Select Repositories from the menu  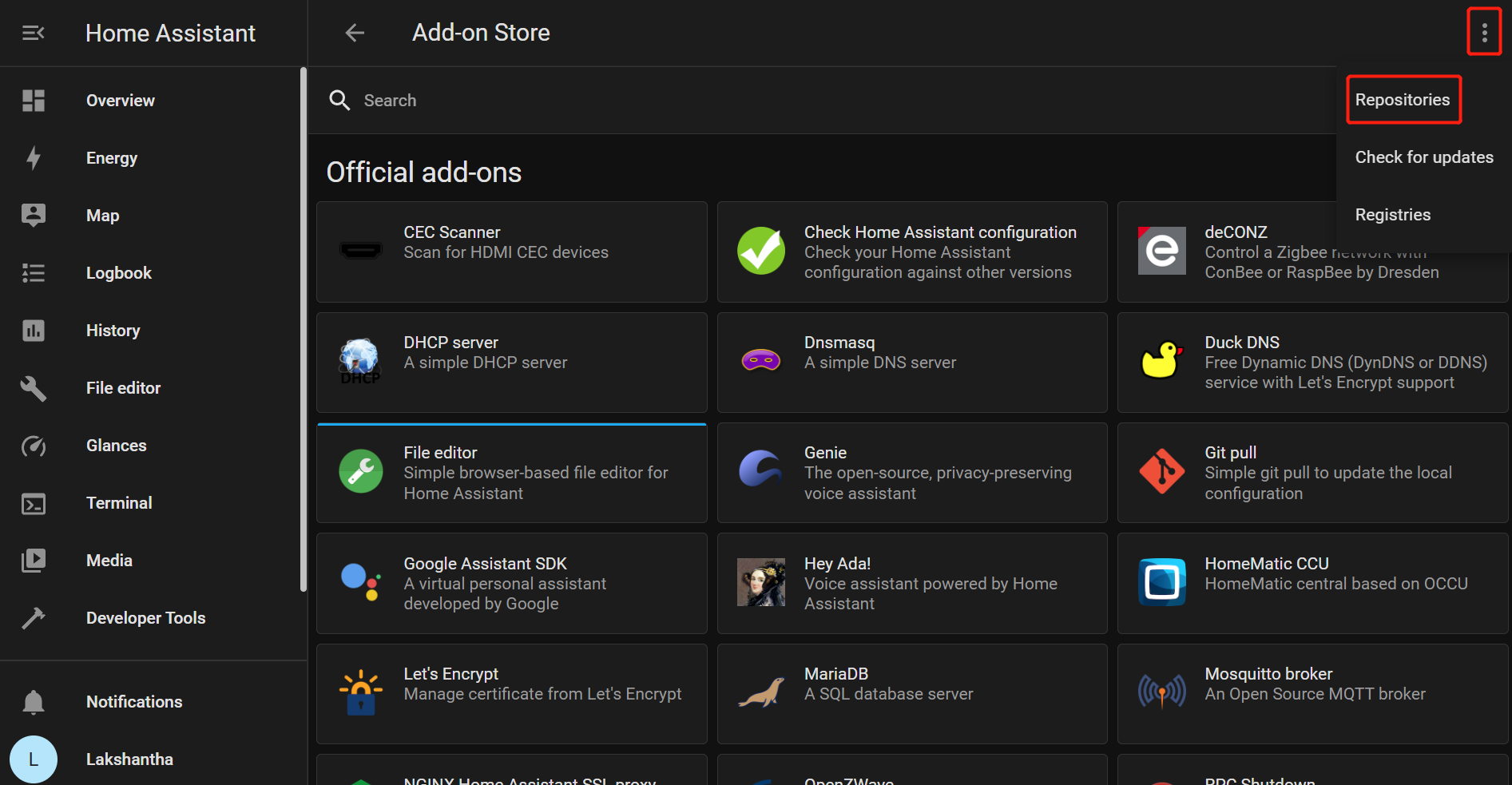pyautogui.click(x=1403, y=100)
